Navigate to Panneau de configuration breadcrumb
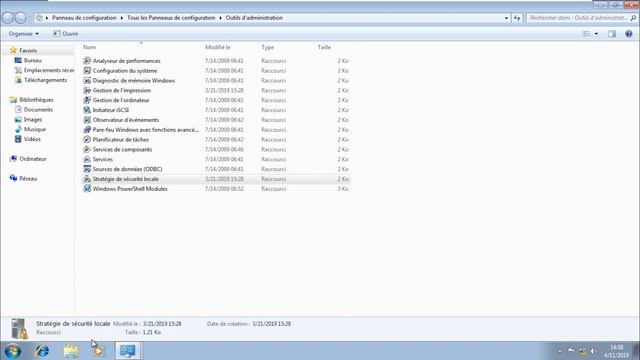Image resolution: width=640 pixels, height=360 pixels. point(84,18)
